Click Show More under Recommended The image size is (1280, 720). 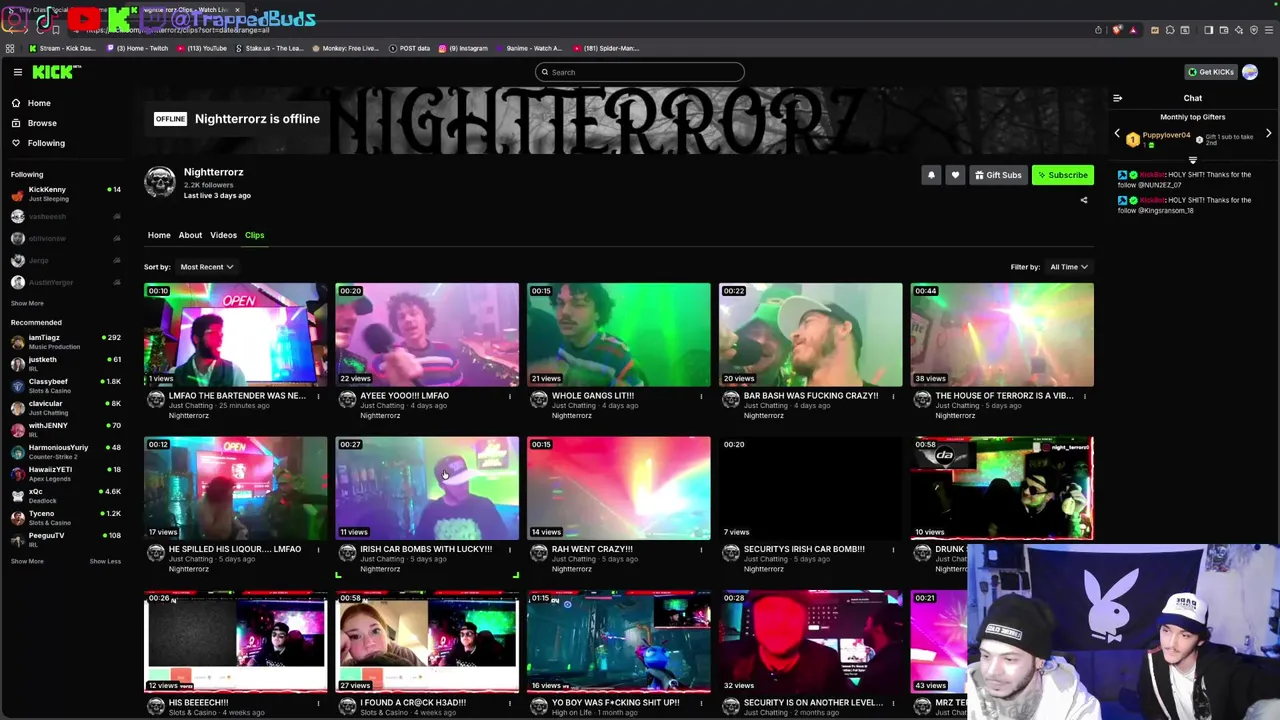click(x=27, y=561)
